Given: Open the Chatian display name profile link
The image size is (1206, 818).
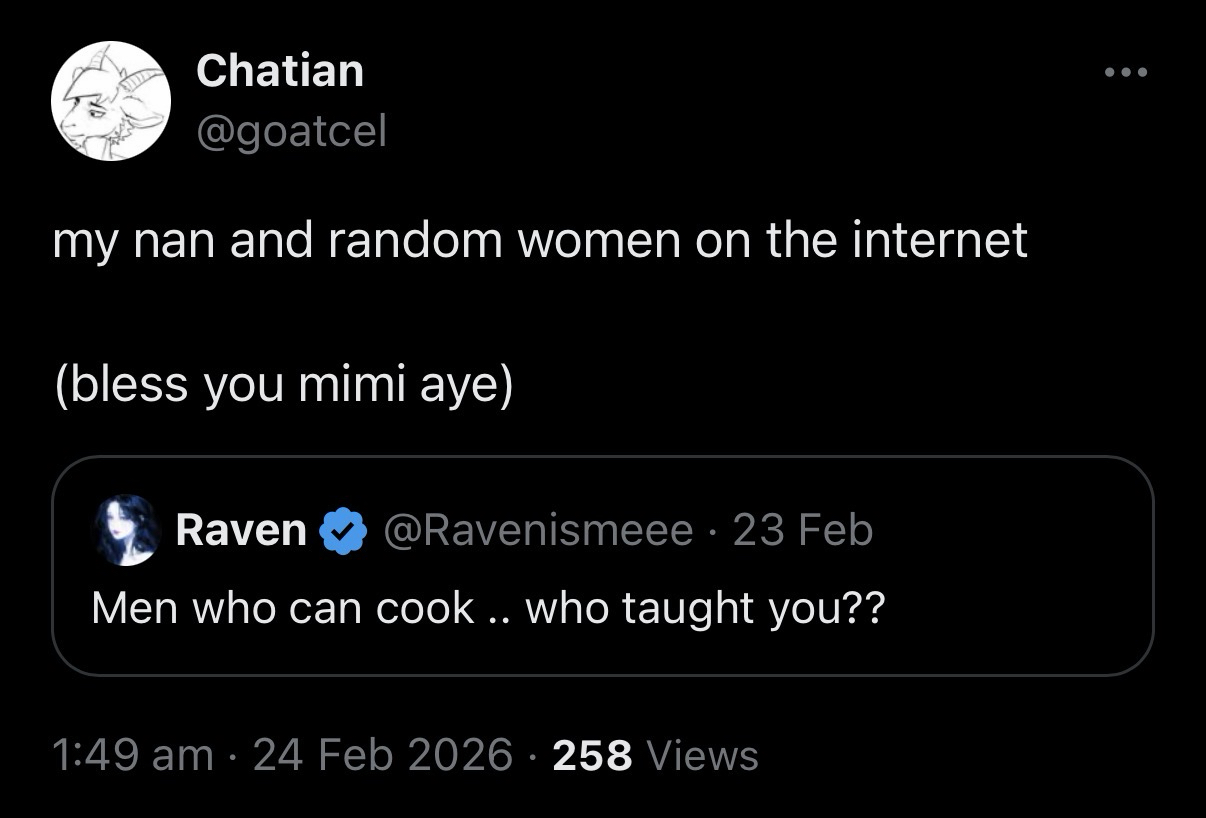Looking at the screenshot, I should click(x=280, y=71).
